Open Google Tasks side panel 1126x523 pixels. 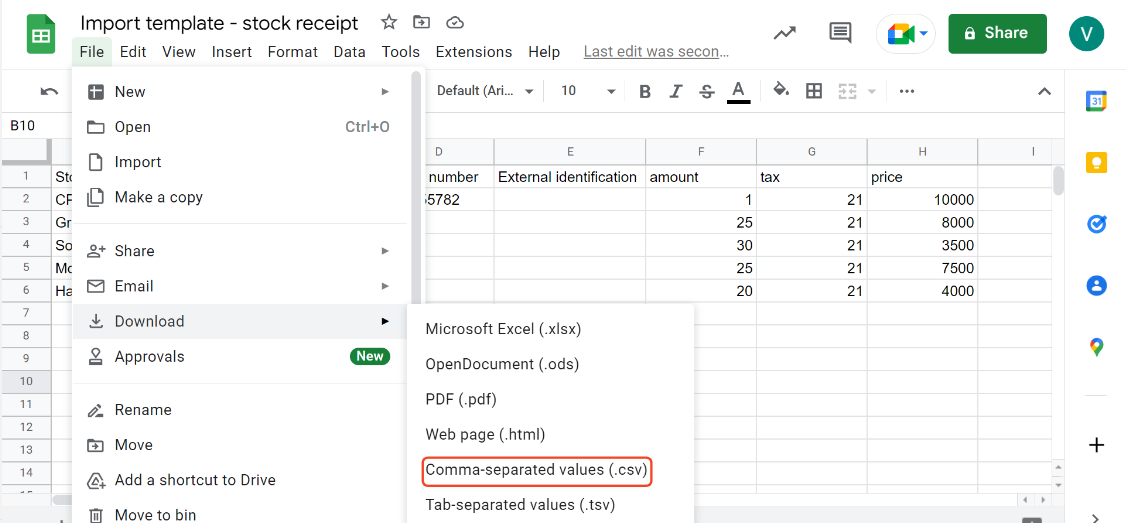coord(1096,225)
